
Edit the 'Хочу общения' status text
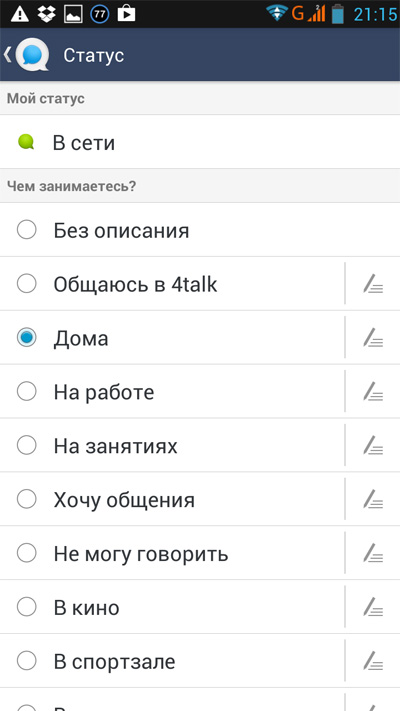373,500
